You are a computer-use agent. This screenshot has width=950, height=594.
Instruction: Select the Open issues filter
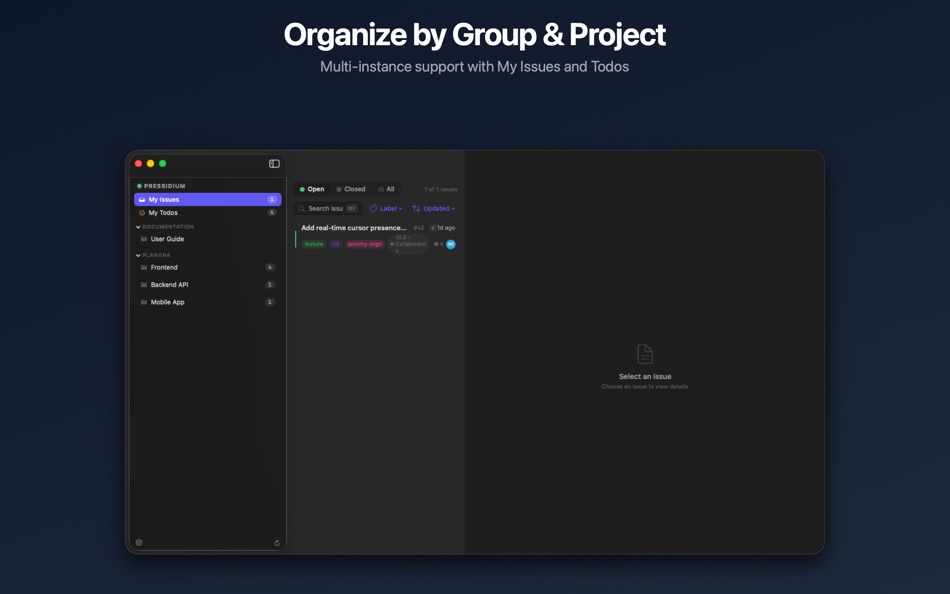314,188
